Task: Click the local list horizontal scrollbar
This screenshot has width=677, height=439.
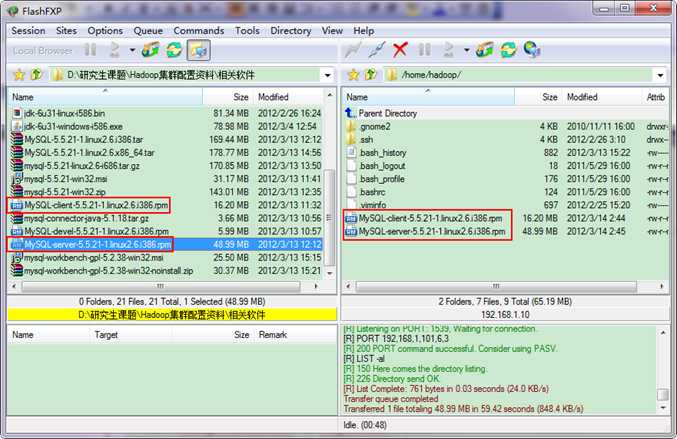Action: [x=161, y=286]
